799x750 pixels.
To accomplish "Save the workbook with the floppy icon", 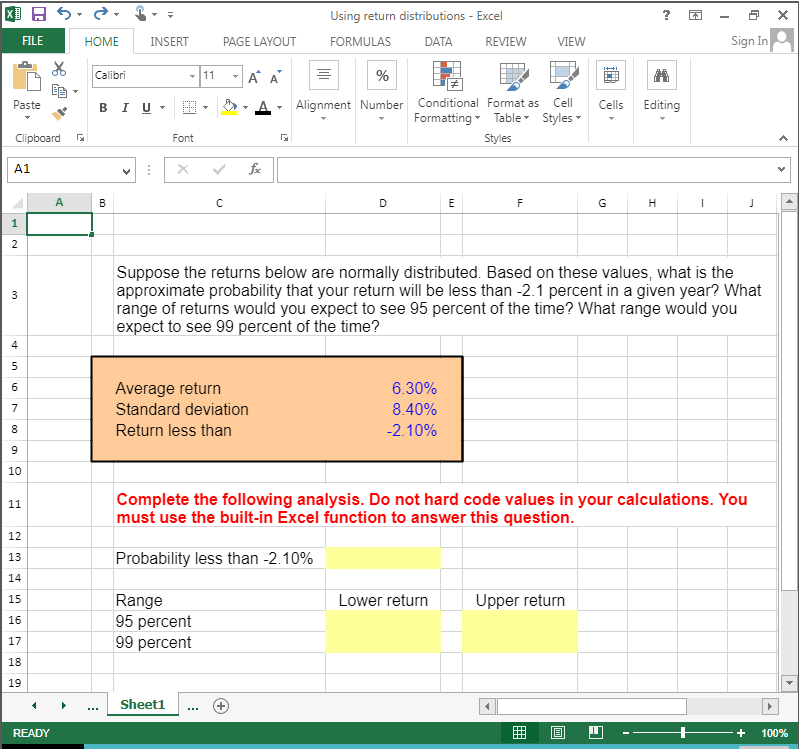I will click(x=39, y=14).
